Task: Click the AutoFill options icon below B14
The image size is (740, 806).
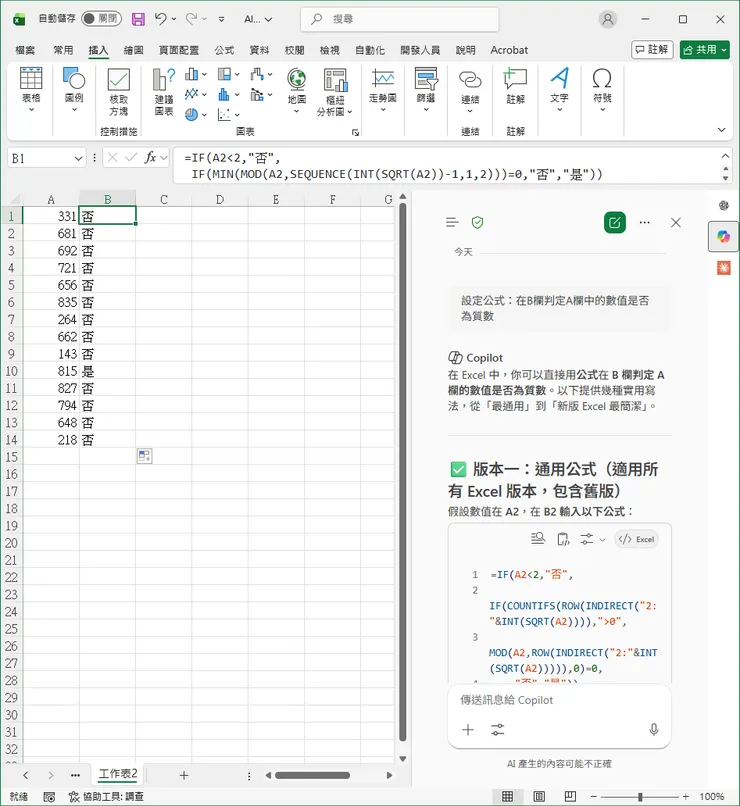Action: pyautogui.click(x=144, y=456)
